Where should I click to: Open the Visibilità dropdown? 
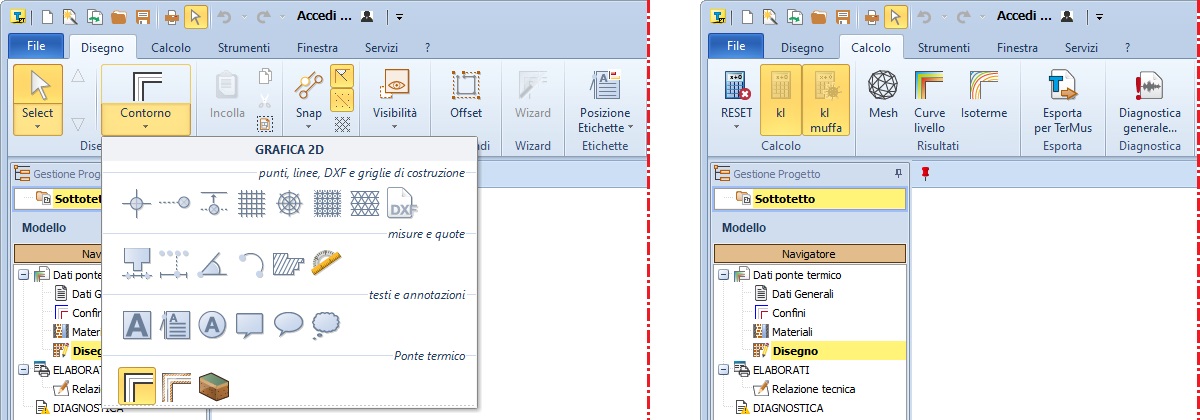[394, 126]
